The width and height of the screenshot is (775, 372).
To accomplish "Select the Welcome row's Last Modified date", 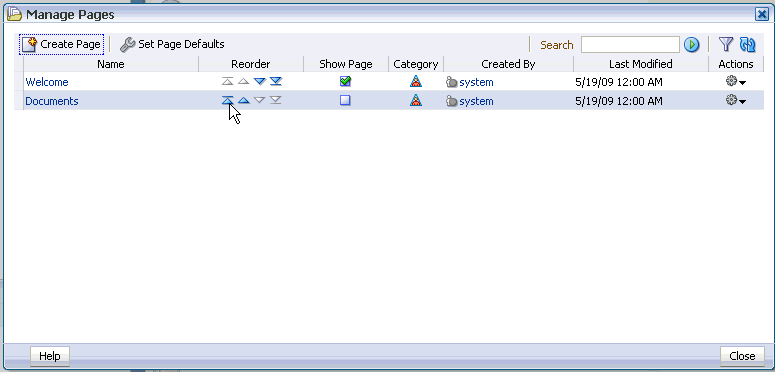I will point(619,82).
